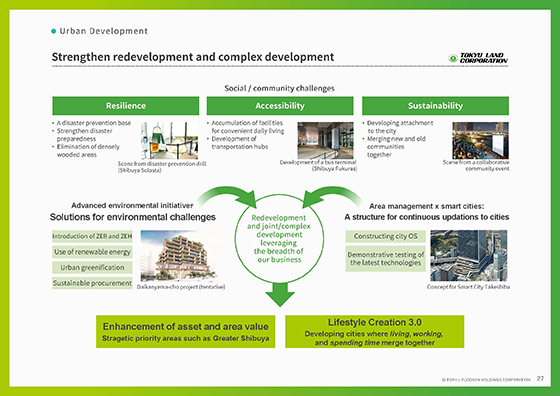Click 'Developing attachment to the city' bullet
Image resolution: width=560 pixels, height=396 pixels.
[x=400, y=127]
